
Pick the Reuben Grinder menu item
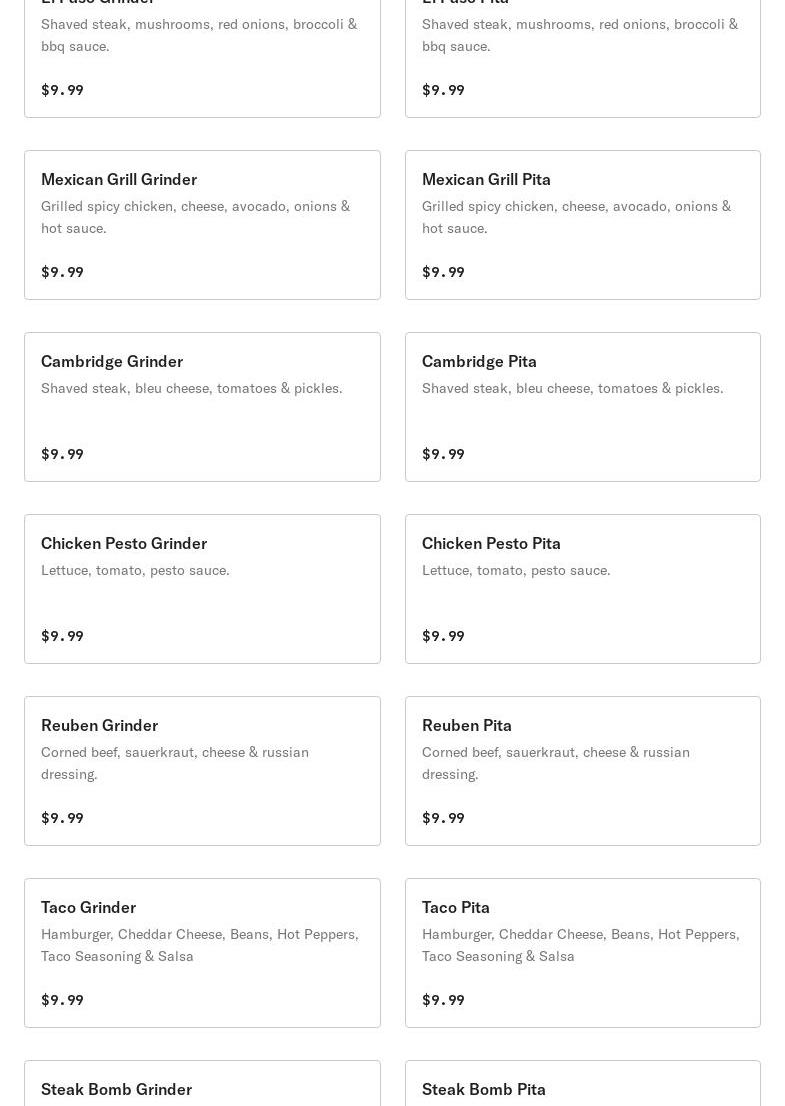click(202, 771)
